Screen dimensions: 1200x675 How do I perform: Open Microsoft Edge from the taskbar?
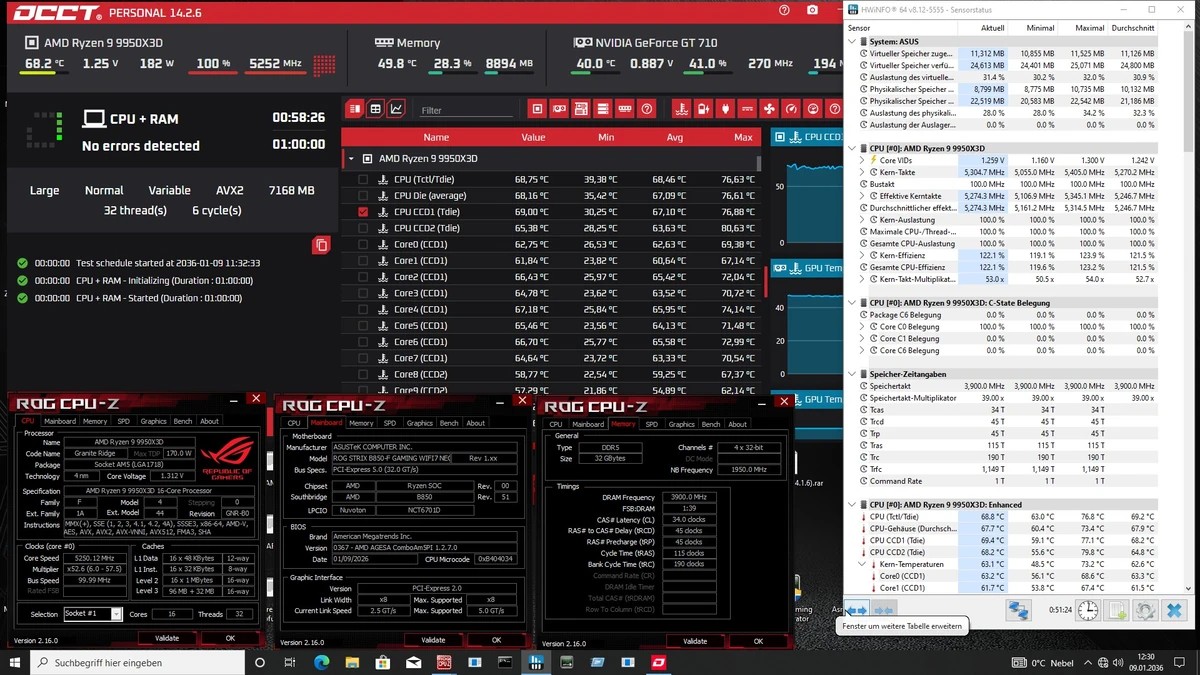click(x=322, y=662)
